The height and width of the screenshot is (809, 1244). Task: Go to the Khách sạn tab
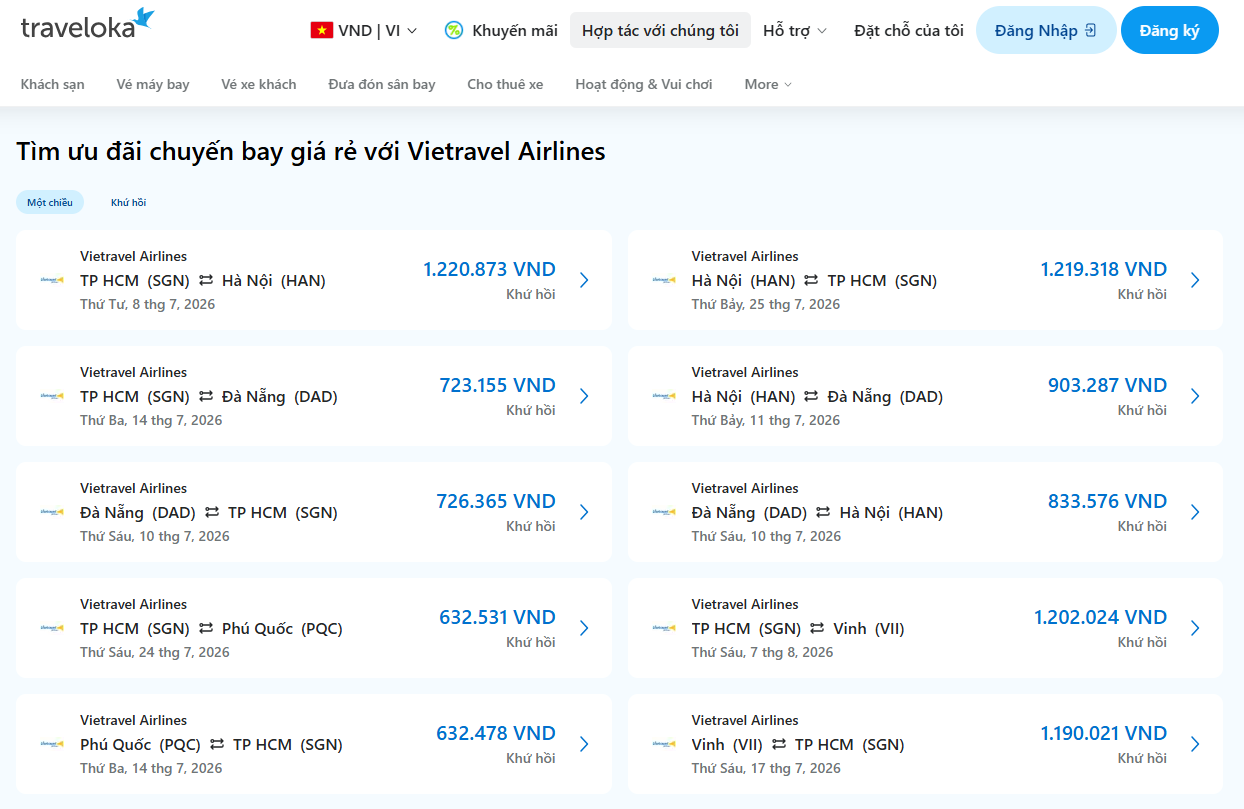[53, 84]
